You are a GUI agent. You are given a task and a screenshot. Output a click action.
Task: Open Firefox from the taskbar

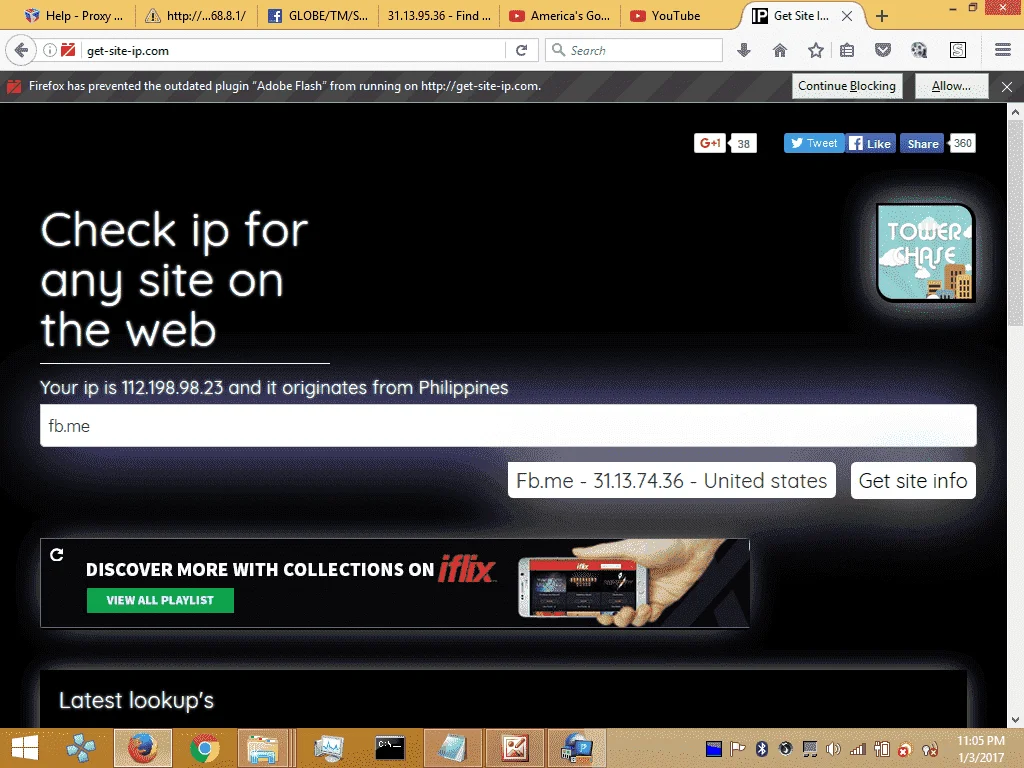(143, 748)
